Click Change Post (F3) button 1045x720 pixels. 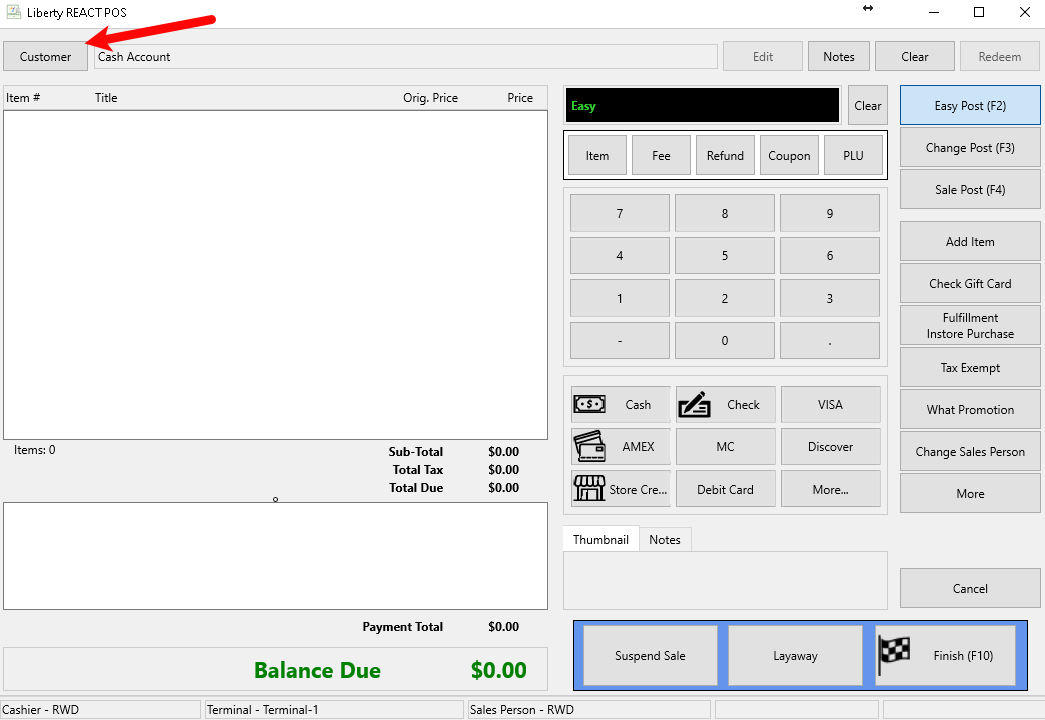click(970, 147)
